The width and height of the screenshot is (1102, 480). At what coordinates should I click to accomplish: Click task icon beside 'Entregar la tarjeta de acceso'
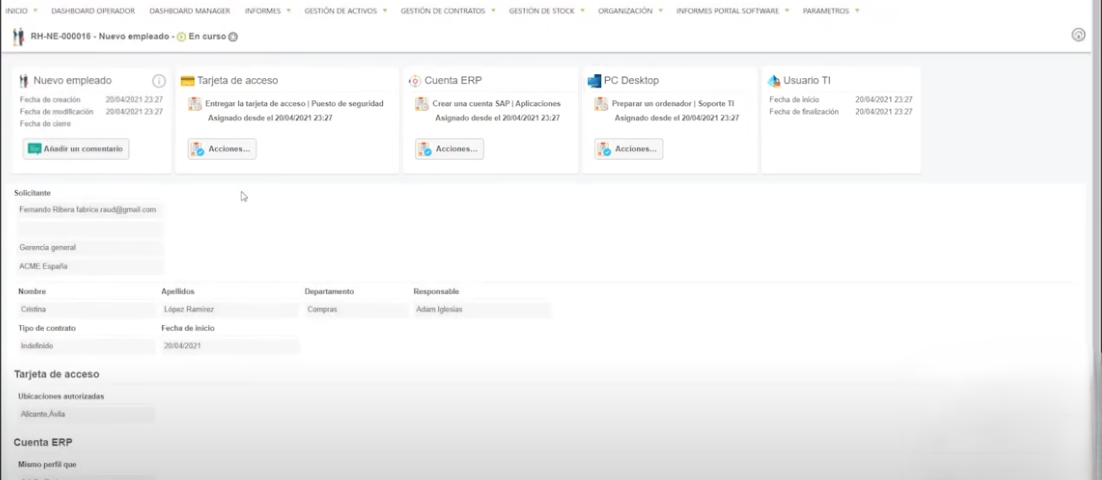click(195, 104)
